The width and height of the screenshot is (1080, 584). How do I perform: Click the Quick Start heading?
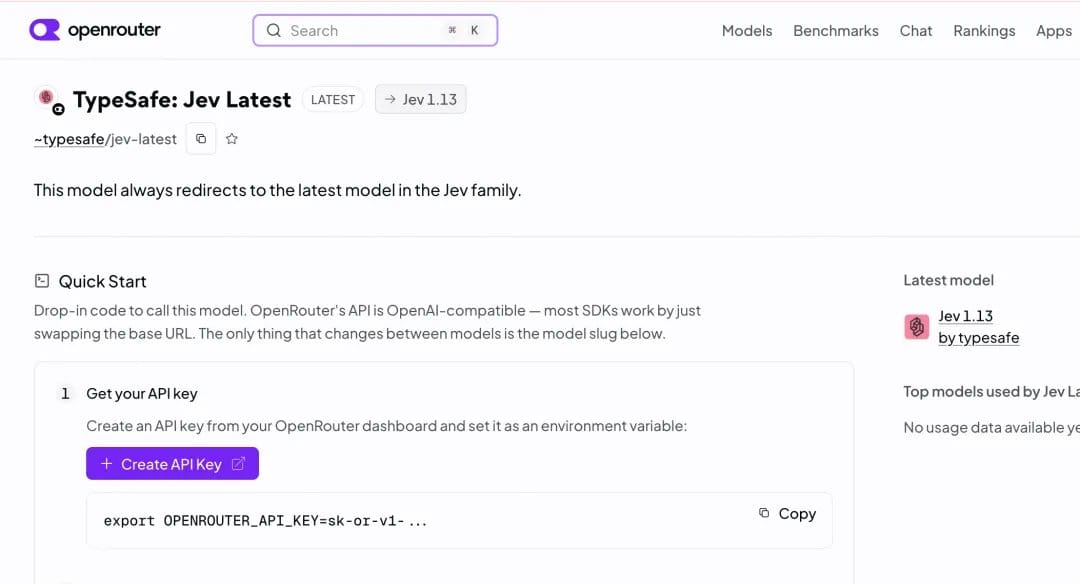(x=103, y=282)
